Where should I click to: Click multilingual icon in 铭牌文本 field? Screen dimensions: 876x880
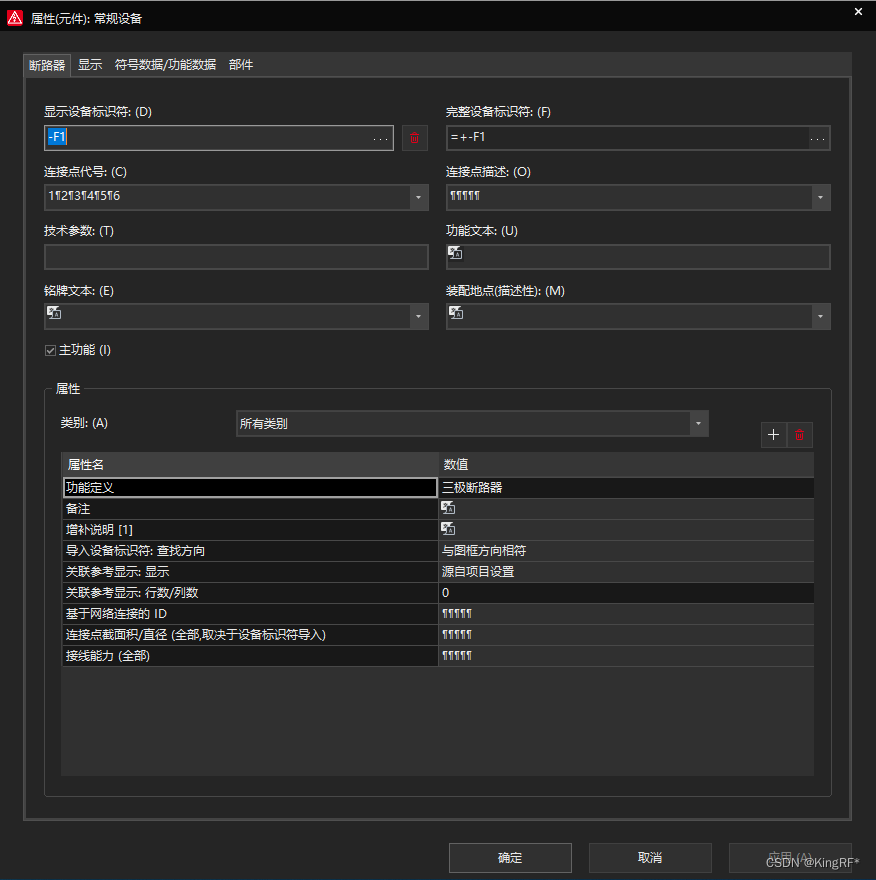click(54, 313)
